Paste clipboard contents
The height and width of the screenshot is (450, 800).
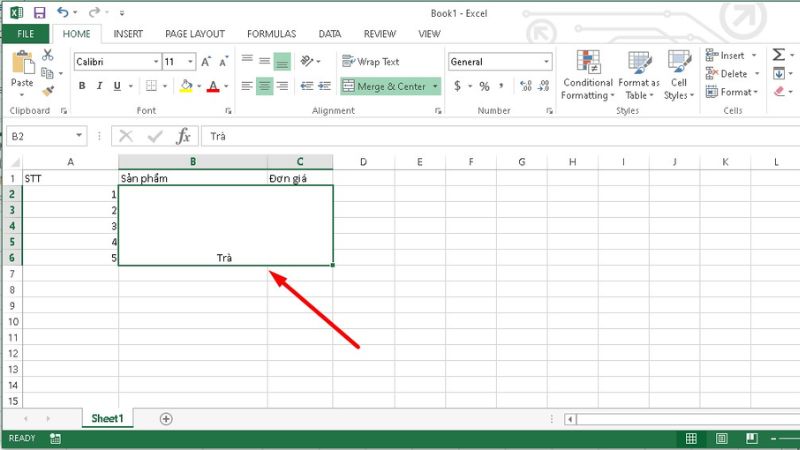coord(22,69)
